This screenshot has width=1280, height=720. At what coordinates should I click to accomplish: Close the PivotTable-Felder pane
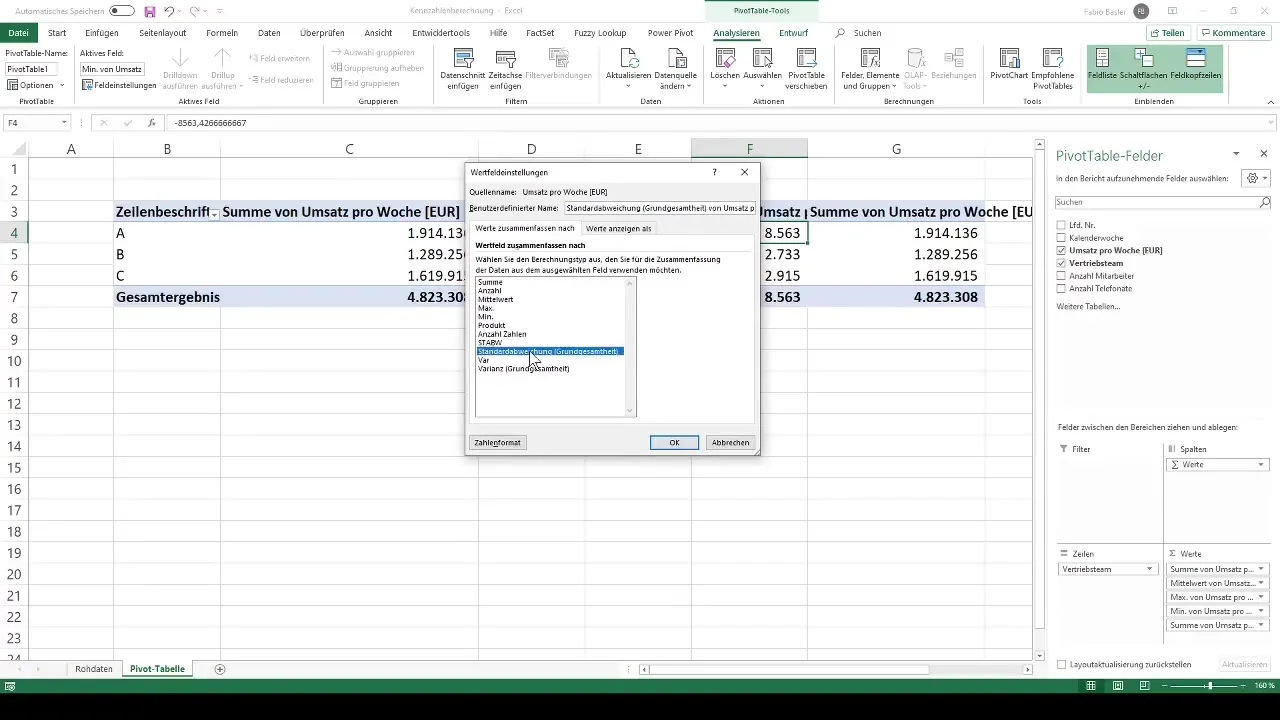tap(1264, 153)
